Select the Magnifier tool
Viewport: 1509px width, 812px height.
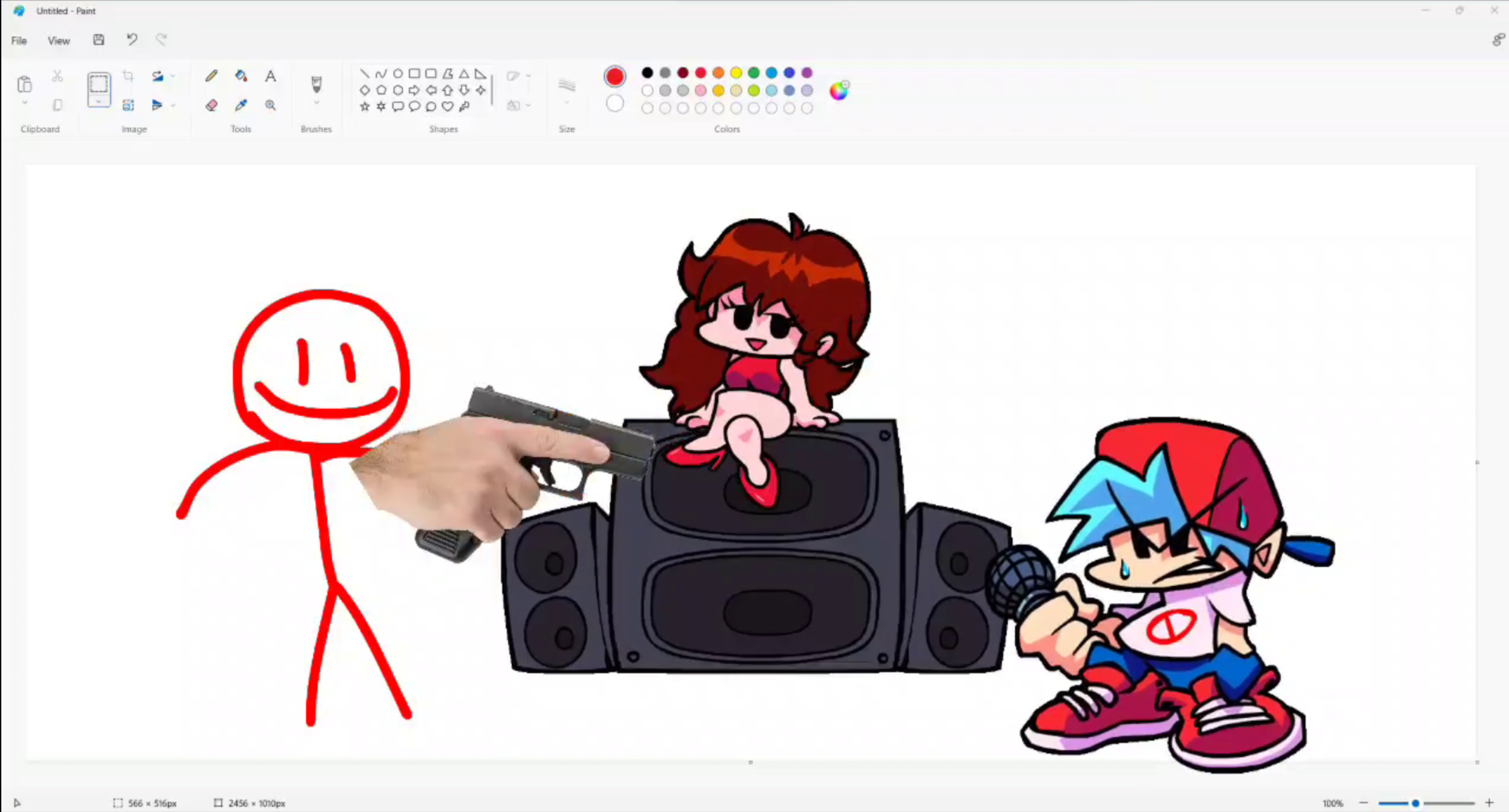coord(270,105)
